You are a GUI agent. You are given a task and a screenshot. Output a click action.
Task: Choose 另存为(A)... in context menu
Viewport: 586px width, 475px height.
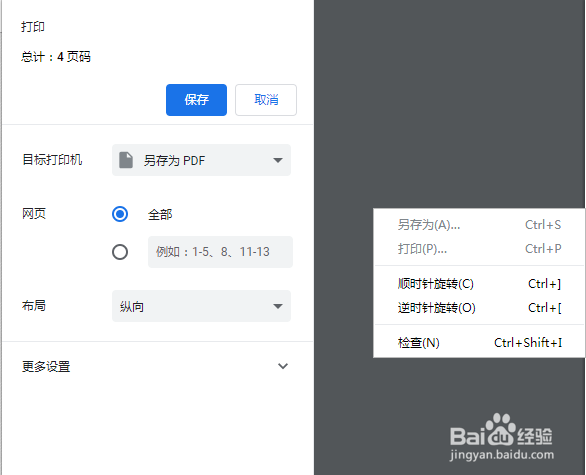point(479,225)
